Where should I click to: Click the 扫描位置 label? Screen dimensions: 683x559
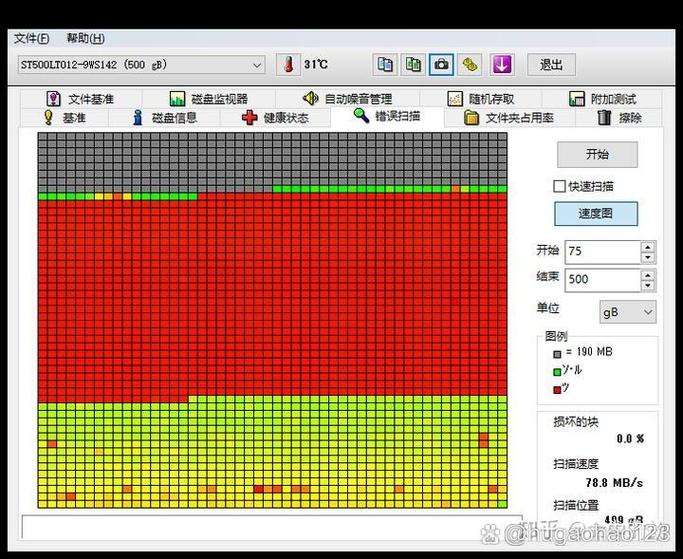(x=576, y=505)
